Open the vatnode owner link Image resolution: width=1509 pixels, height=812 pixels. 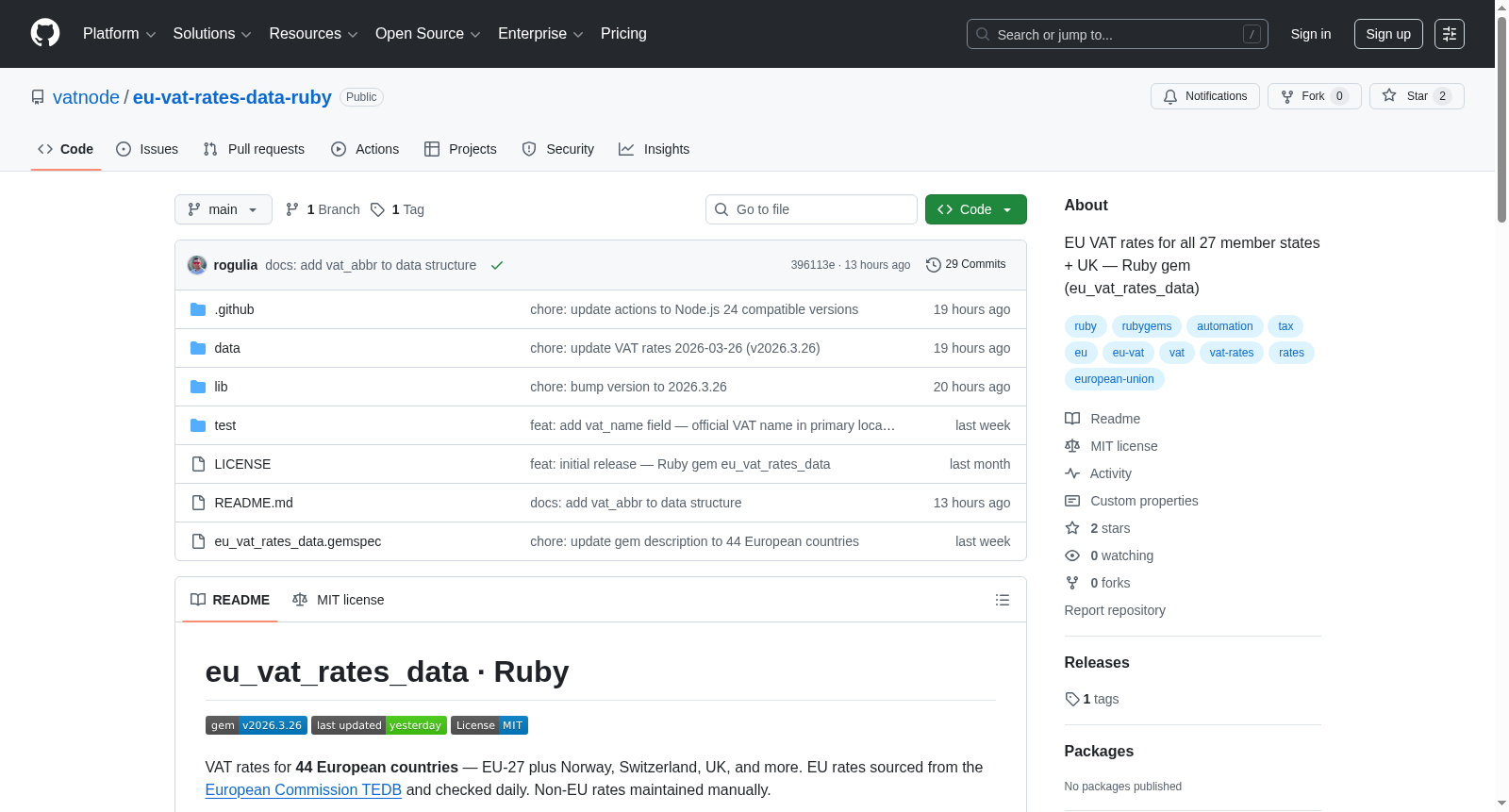[x=86, y=97]
